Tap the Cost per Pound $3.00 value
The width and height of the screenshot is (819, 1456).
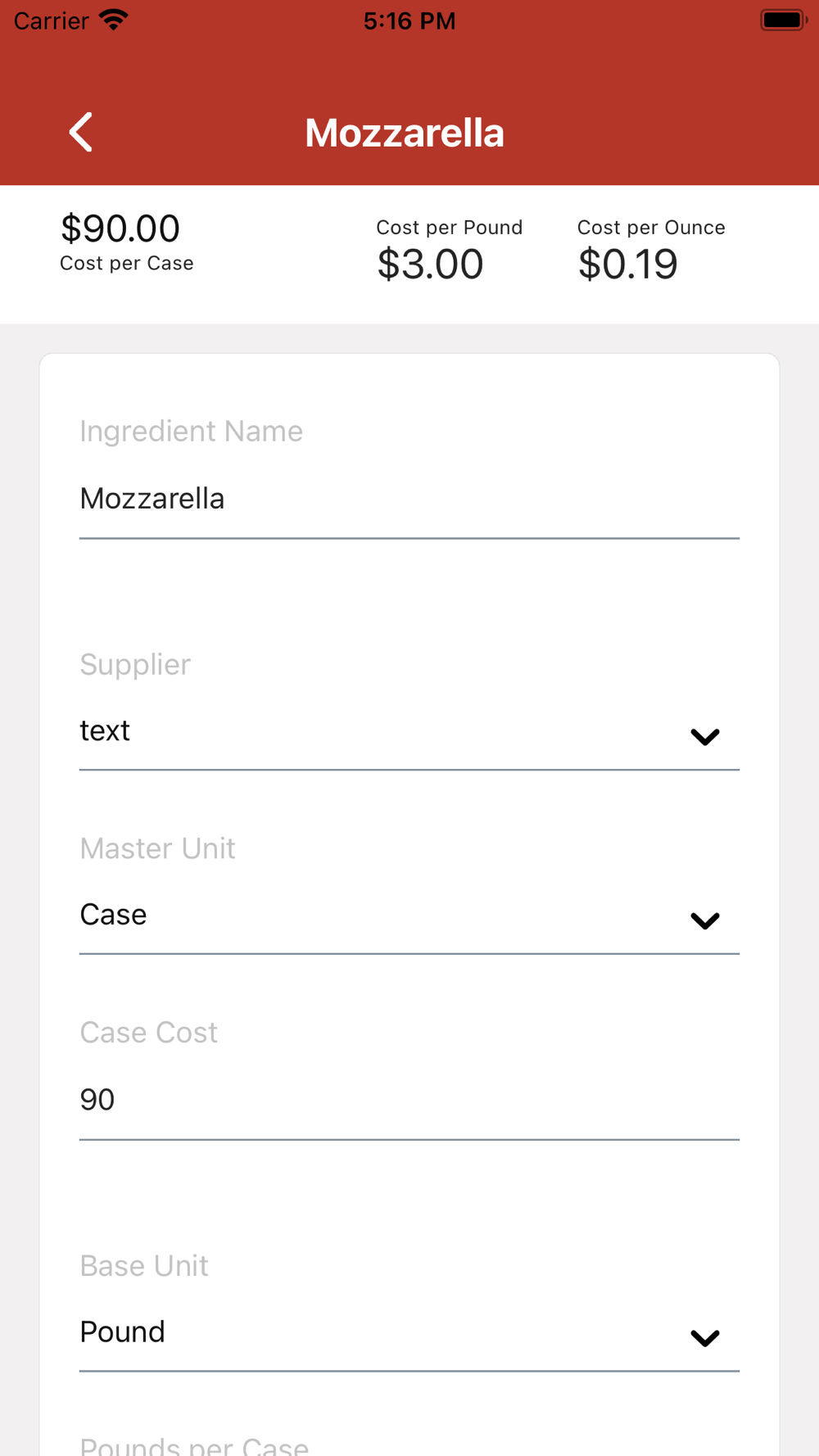click(430, 265)
